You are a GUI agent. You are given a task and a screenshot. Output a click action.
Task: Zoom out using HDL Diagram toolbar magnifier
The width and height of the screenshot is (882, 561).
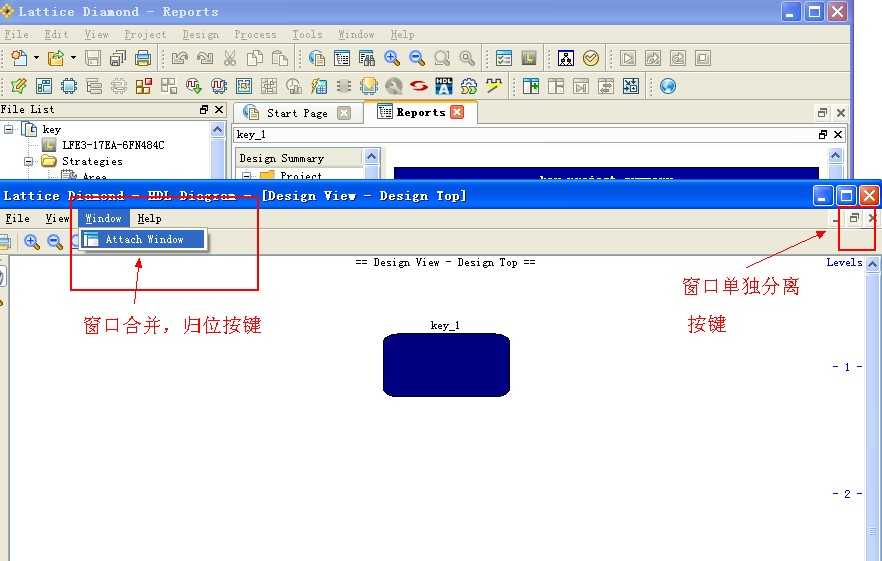[x=55, y=242]
